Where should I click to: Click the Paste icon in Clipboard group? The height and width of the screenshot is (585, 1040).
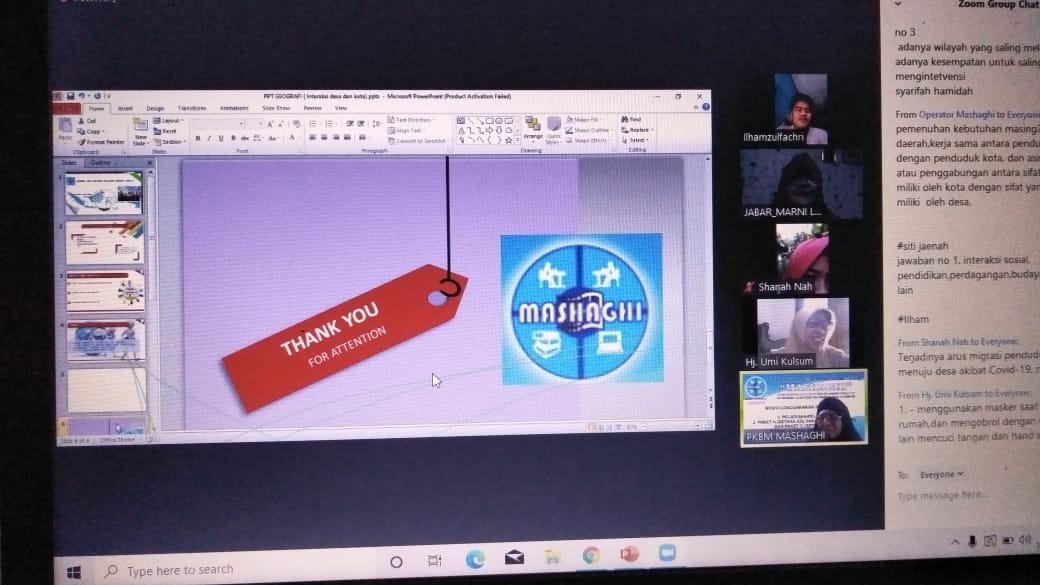[x=65, y=130]
